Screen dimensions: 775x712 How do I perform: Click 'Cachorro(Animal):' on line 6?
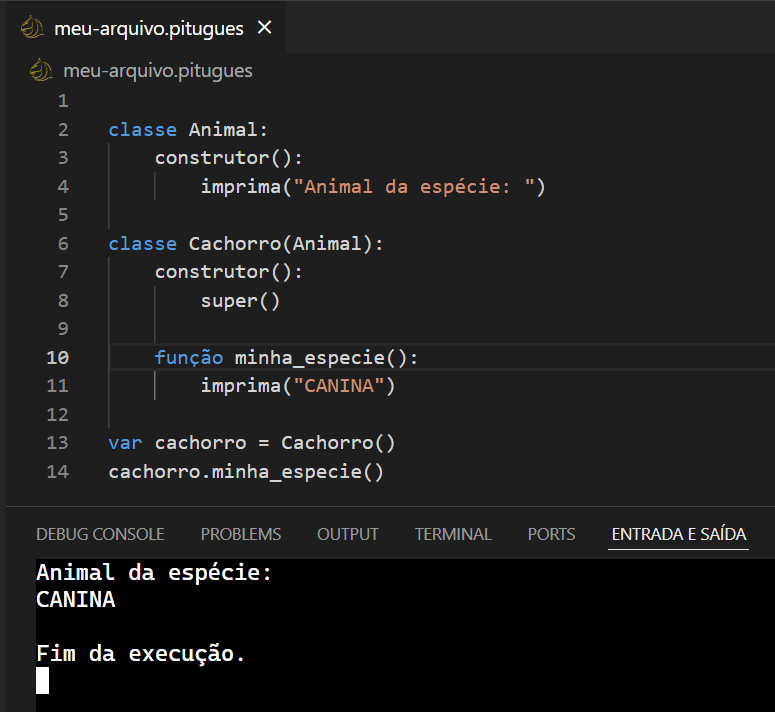[x=286, y=244]
